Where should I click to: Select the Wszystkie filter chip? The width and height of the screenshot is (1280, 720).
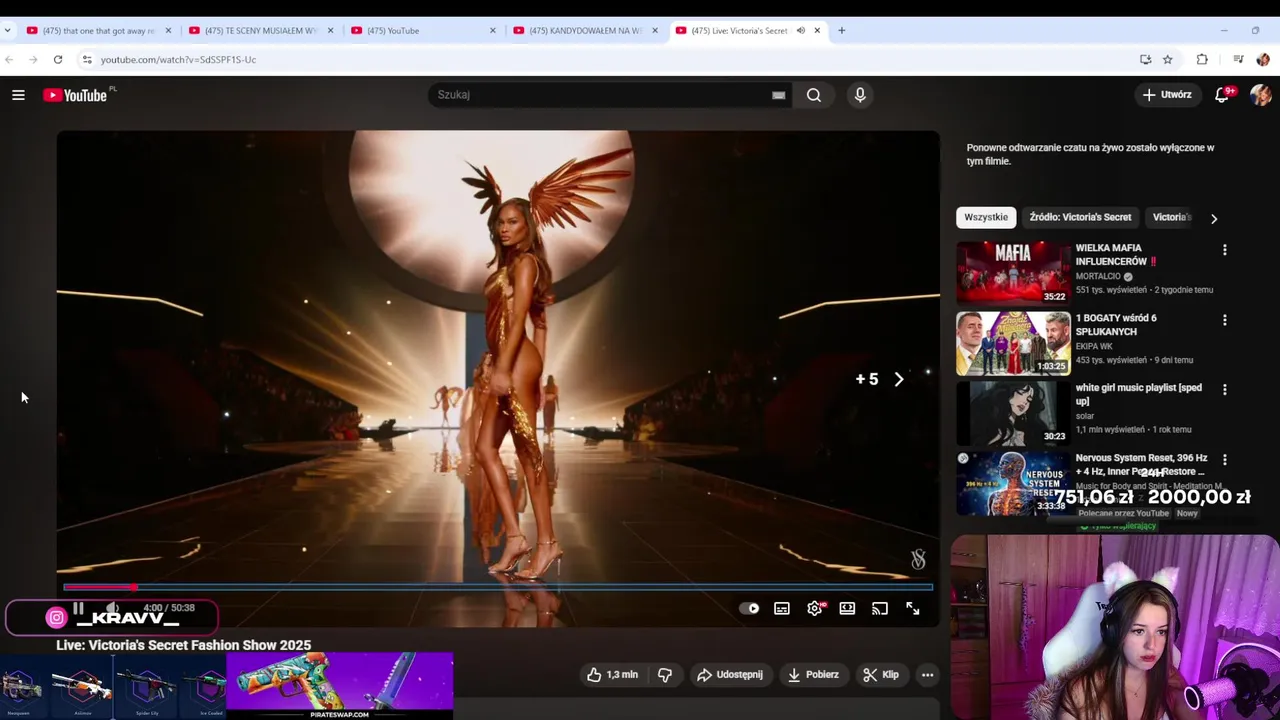click(x=986, y=217)
